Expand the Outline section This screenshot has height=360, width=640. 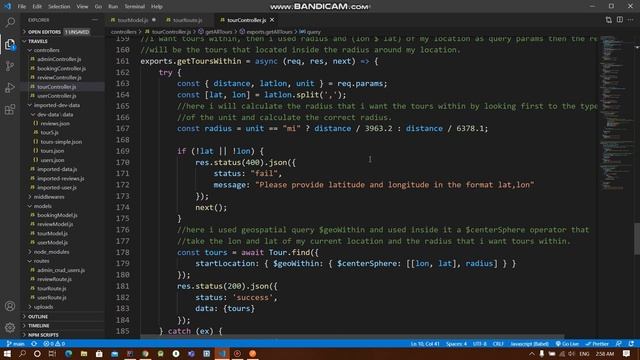pos(38,317)
